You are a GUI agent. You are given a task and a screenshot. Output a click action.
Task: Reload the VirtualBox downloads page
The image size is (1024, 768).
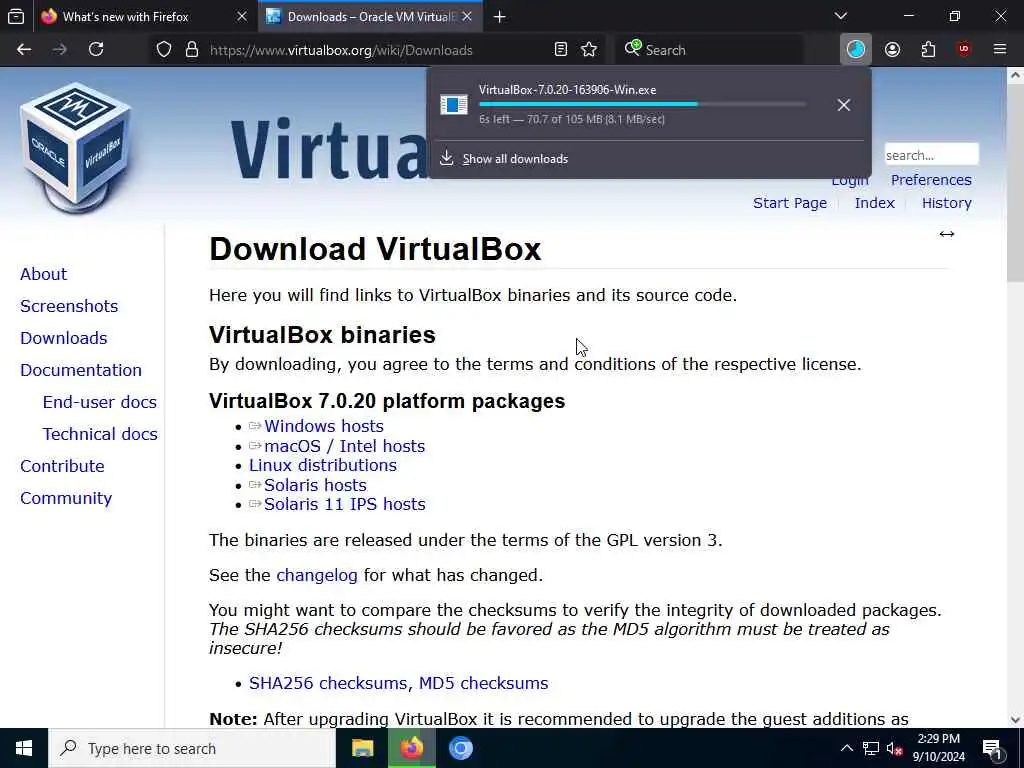[x=96, y=50]
